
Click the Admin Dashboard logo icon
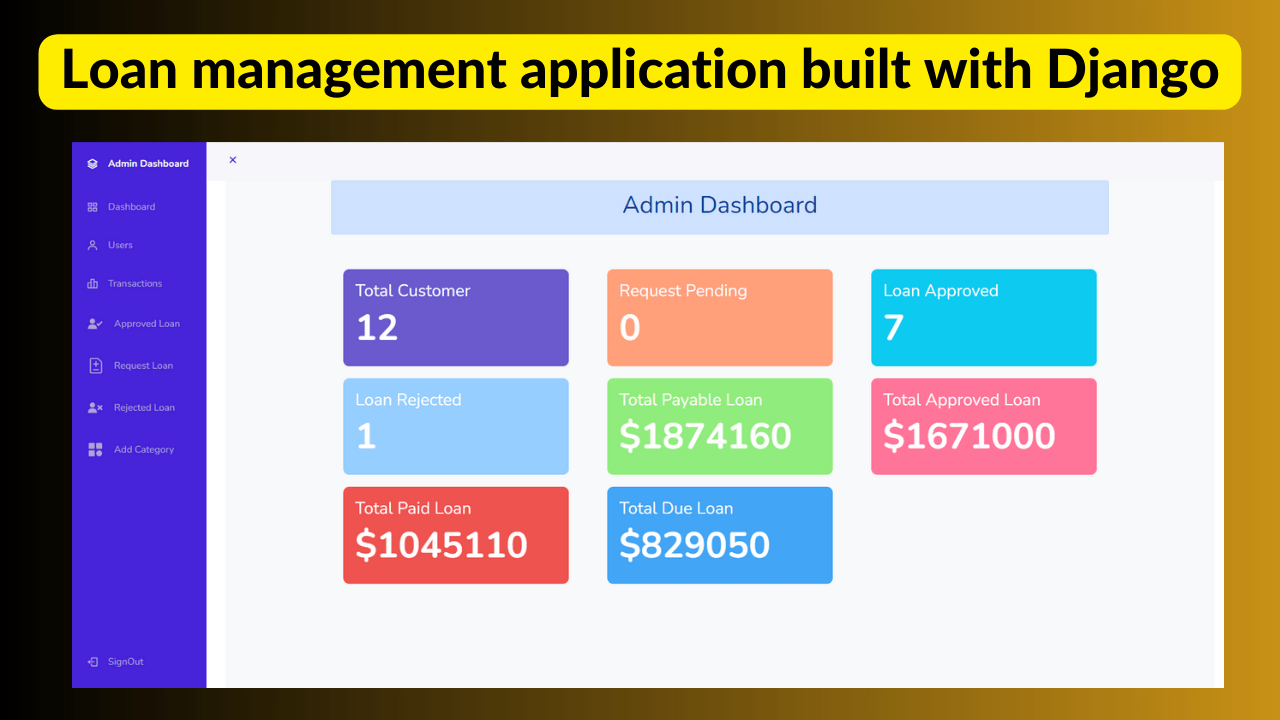(93, 164)
